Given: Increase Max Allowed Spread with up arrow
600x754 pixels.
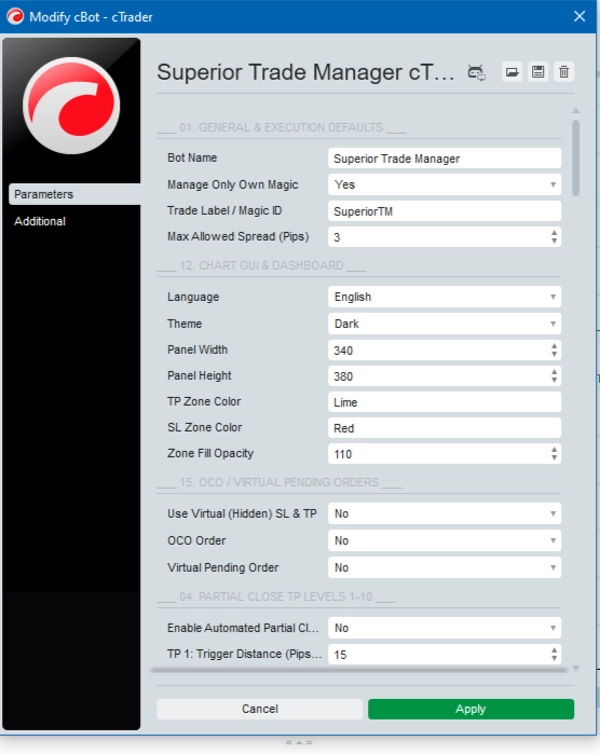Looking at the screenshot, I should point(554,233).
